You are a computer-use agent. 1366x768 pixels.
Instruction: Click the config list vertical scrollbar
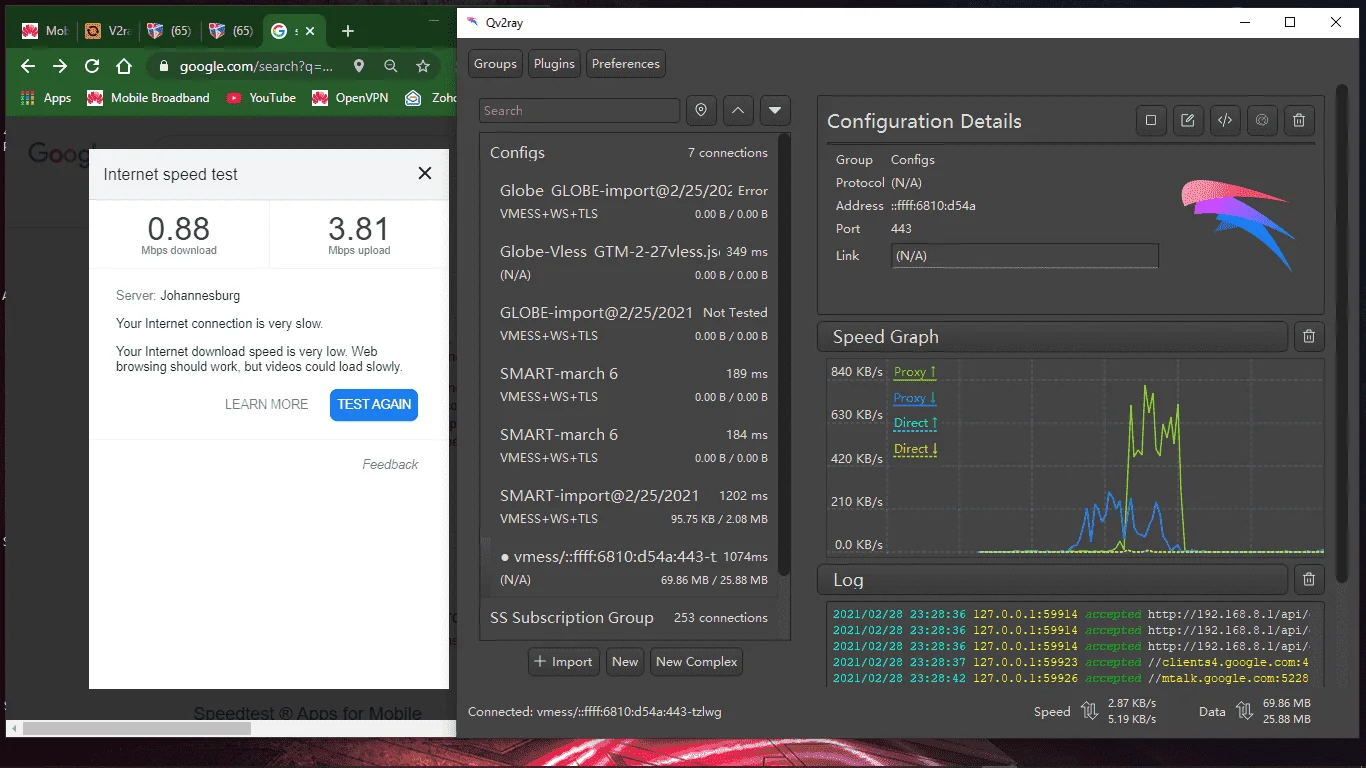pyautogui.click(x=785, y=355)
